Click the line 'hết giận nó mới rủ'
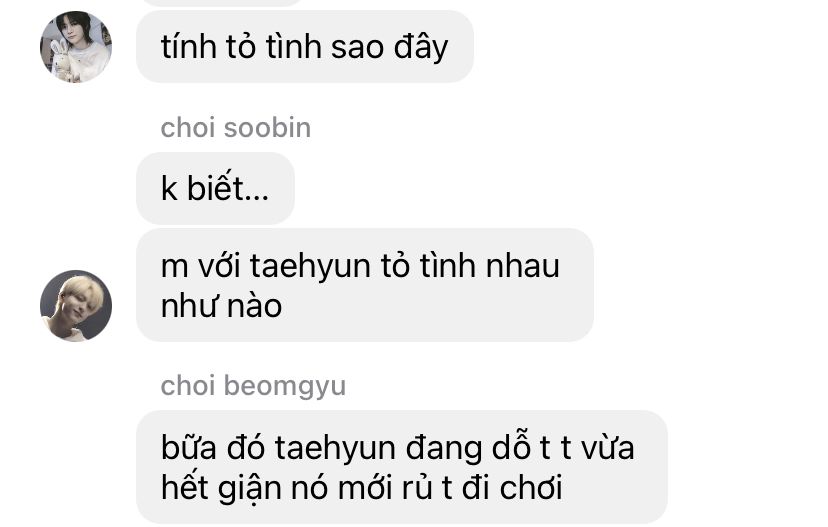This screenshot has width=828, height=527. (300, 487)
